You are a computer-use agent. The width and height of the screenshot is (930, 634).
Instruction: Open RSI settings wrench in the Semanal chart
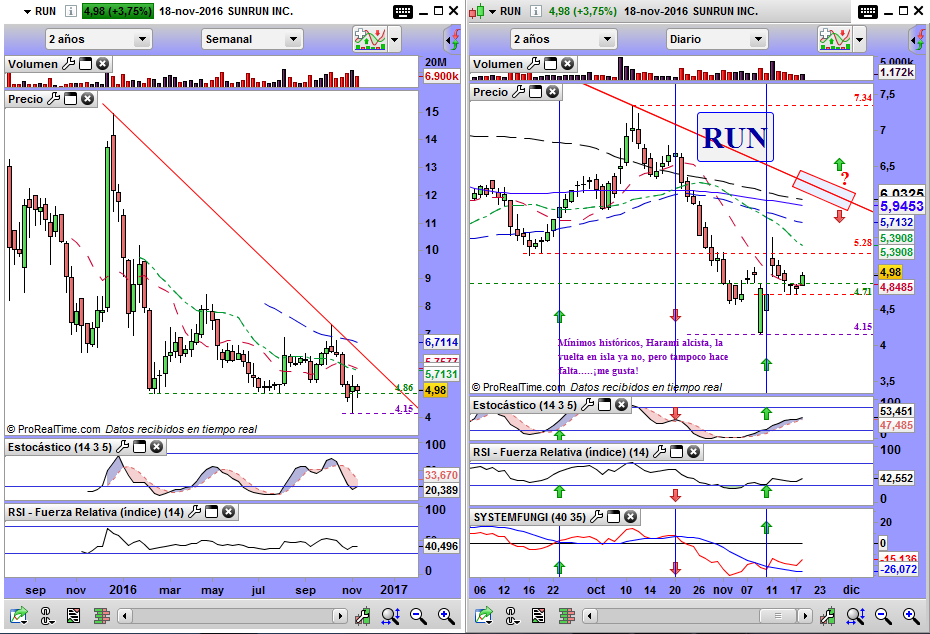195,511
